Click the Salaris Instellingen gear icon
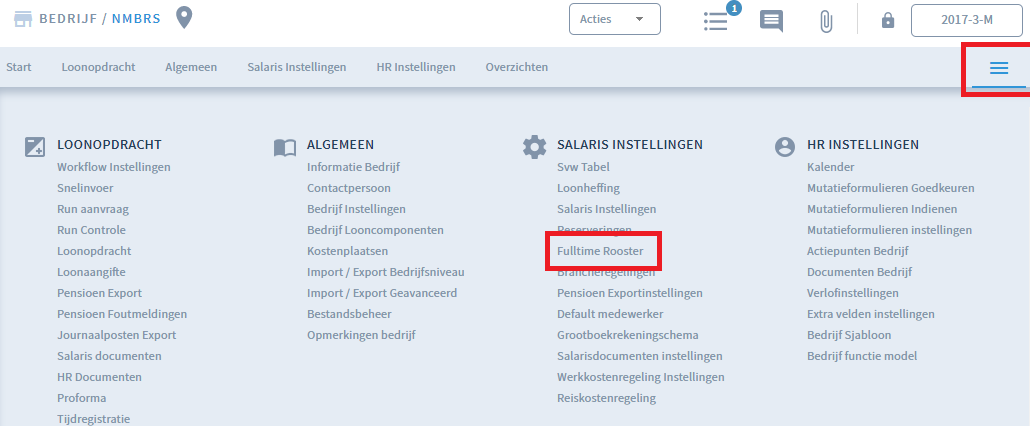Screen dimensions: 1030x426 (534, 146)
